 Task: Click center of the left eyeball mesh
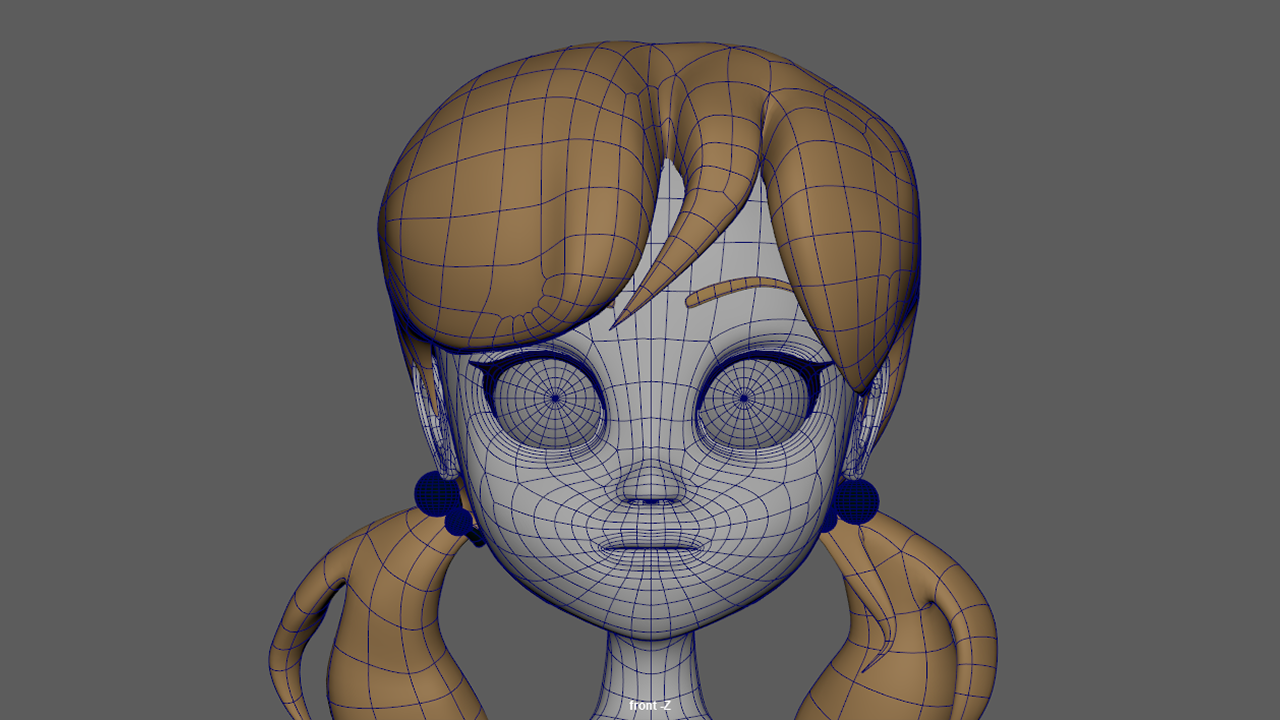coord(554,399)
